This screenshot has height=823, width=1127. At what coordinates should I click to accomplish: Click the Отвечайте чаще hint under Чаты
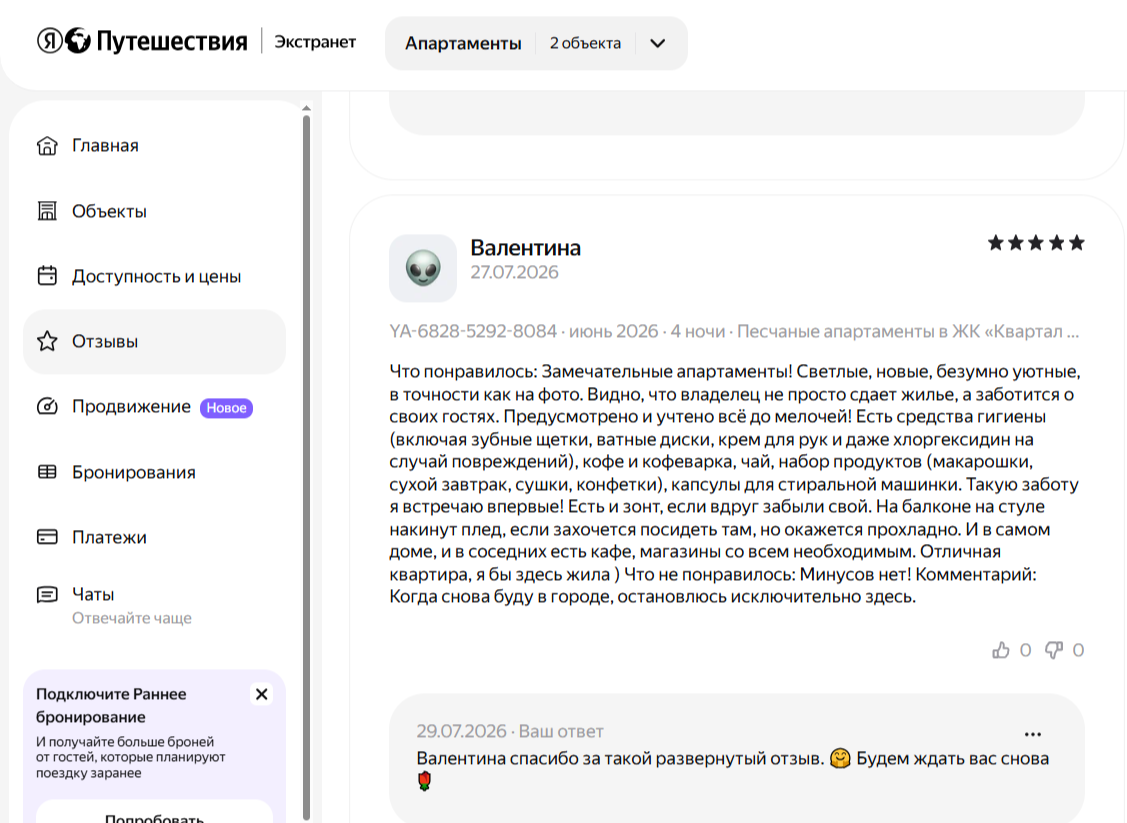pyautogui.click(x=132, y=618)
